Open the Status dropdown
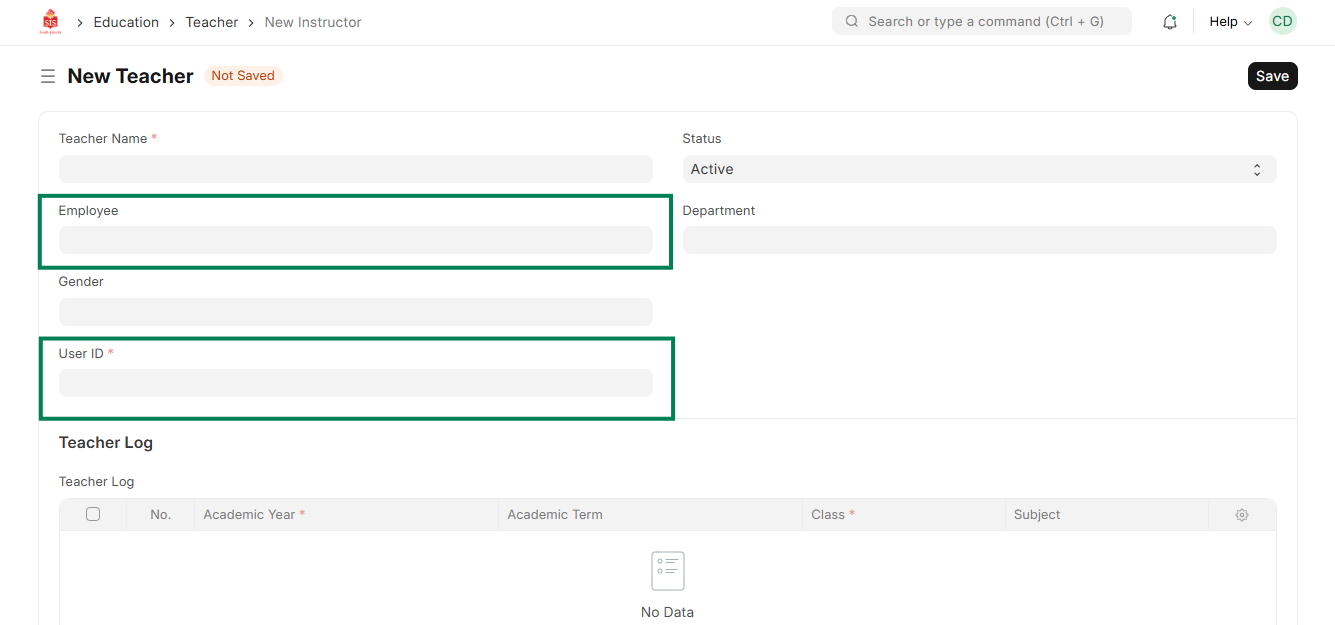1335x625 pixels. pos(979,169)
